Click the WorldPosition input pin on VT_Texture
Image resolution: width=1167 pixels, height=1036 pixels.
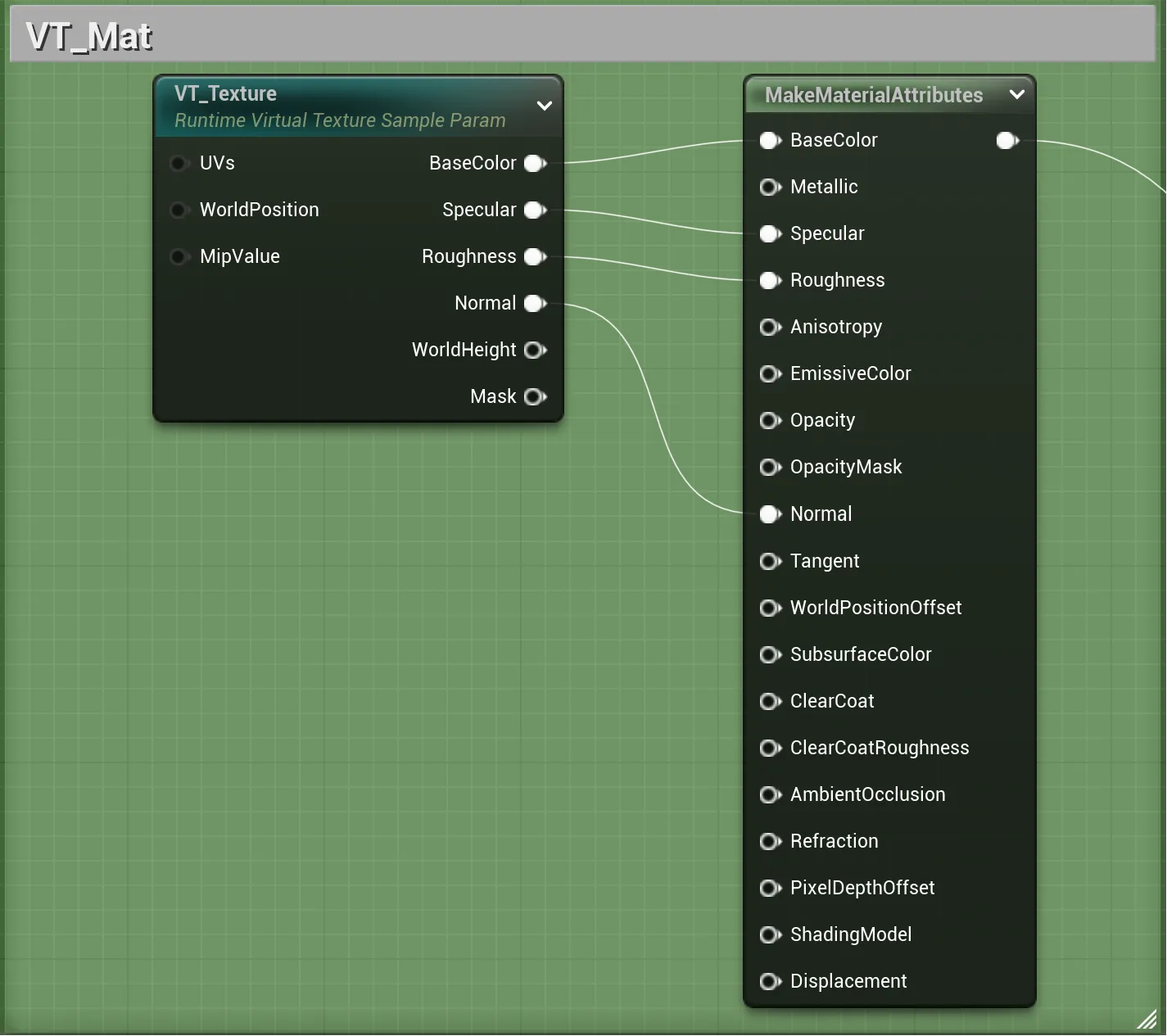click(179, 210)
